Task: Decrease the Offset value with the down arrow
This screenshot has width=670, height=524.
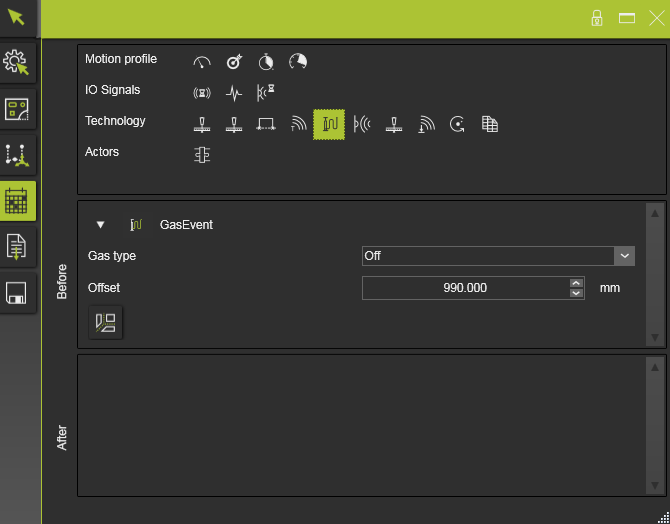Action: coord(576,293)
